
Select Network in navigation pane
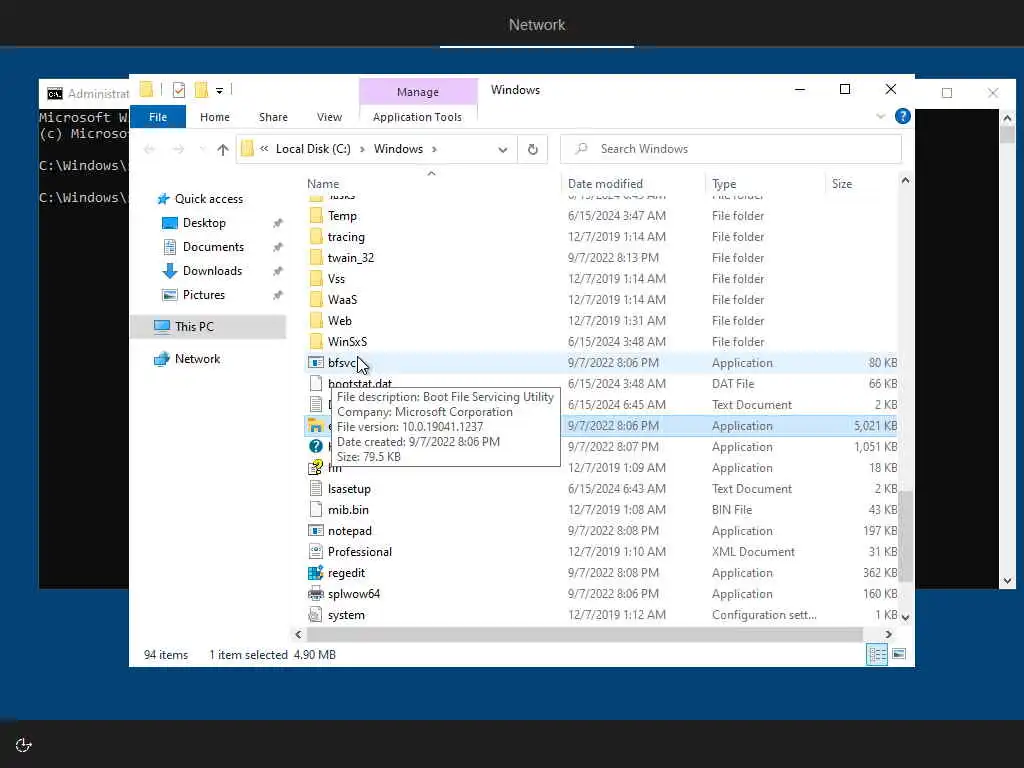click(197, 359)
